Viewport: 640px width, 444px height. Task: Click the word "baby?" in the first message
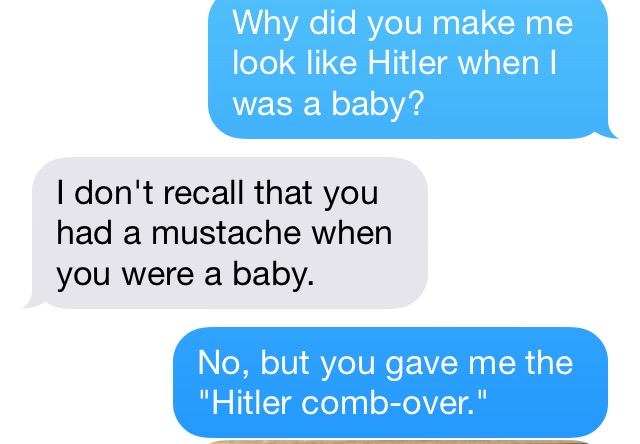pos(378,105)
